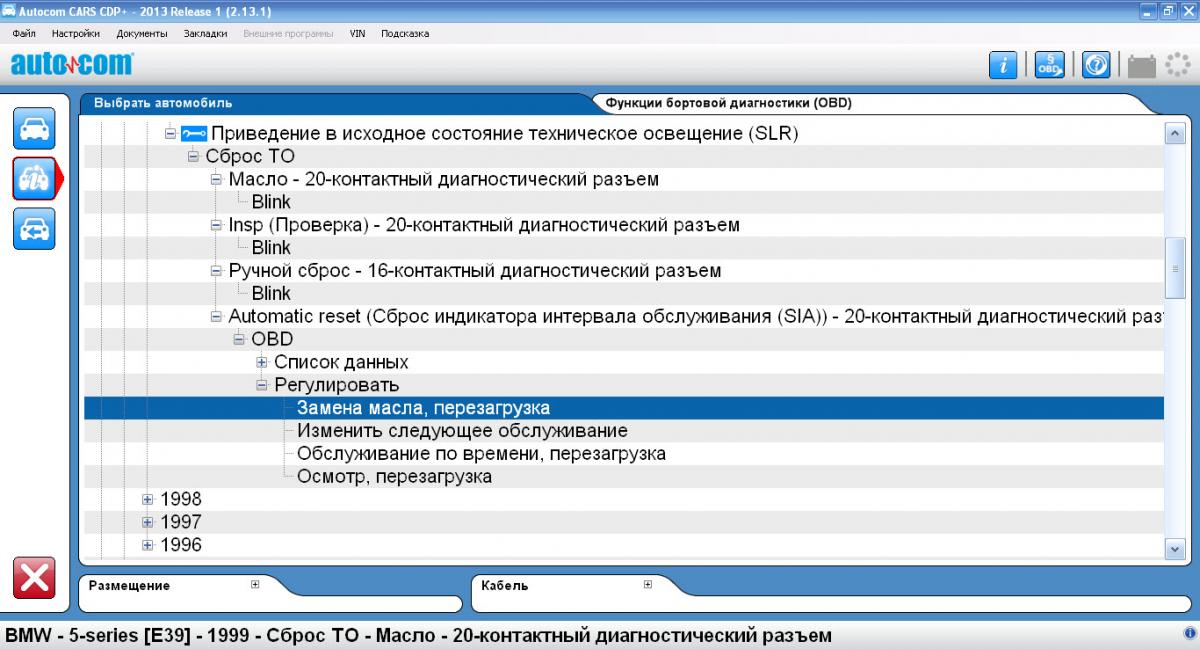
Task: Expand the 1998 year node
Action: pyautogui.click(x=147, y=499)
